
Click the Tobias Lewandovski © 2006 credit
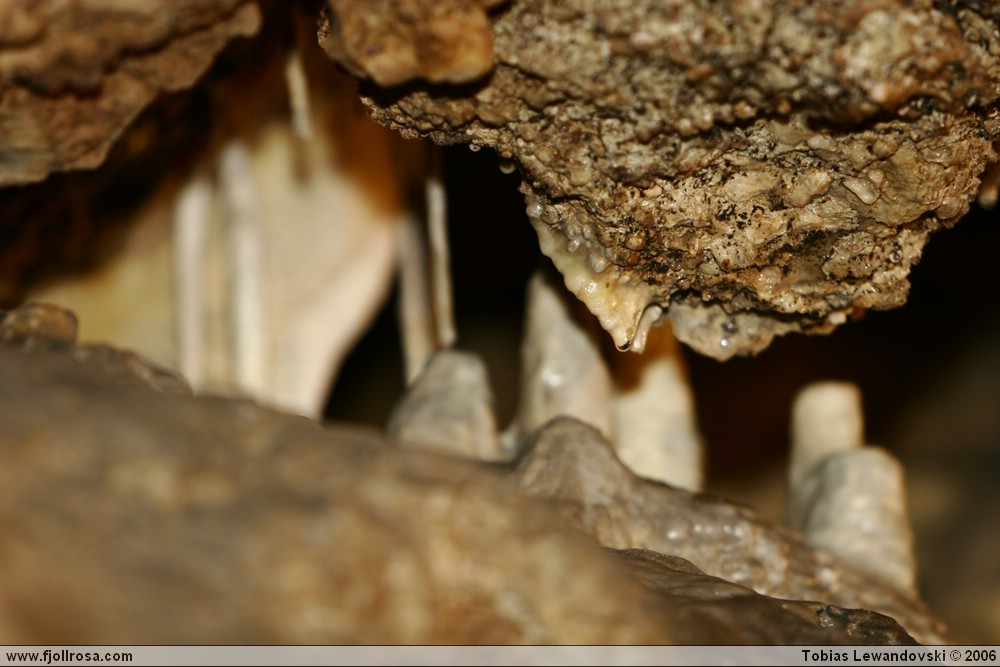click(898, 656)
